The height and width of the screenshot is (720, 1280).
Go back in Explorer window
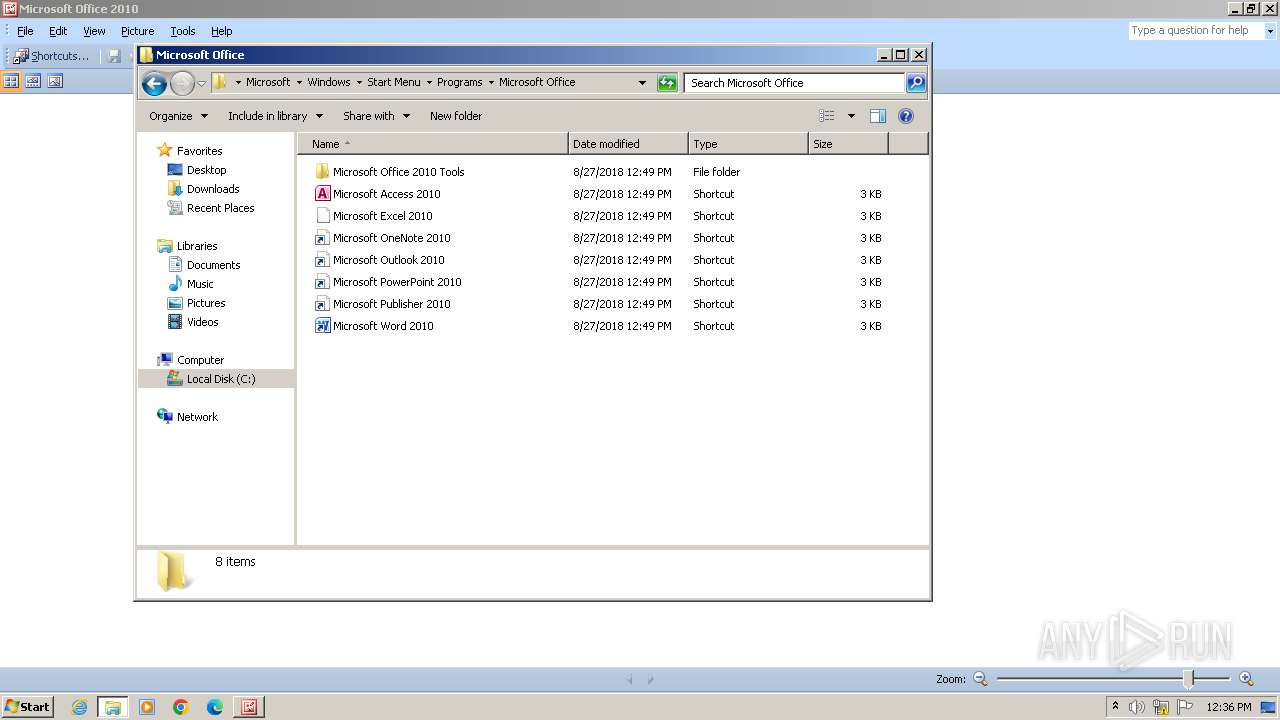(154, 83)
